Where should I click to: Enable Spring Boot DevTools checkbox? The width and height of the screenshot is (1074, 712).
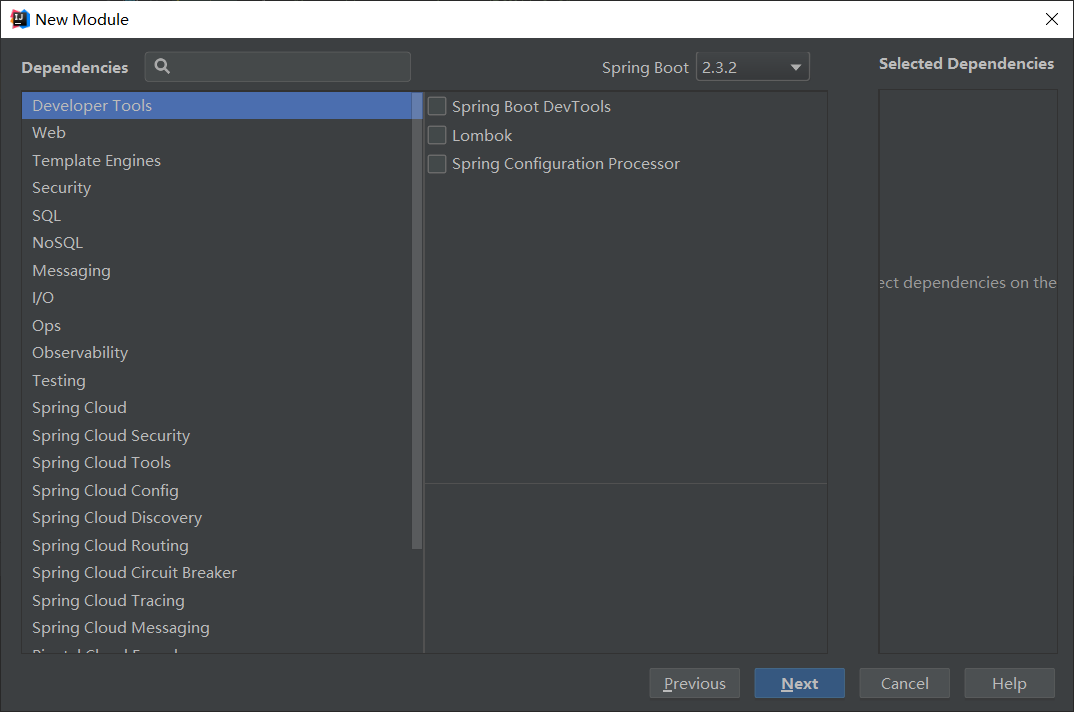(x=437, y=106)
